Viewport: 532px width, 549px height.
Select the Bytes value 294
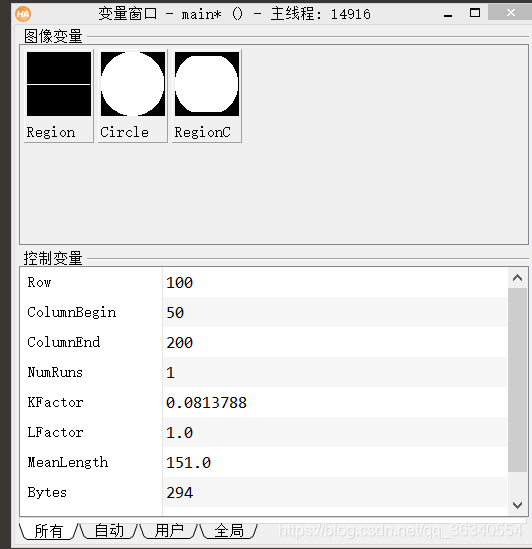tap(179, 493)
